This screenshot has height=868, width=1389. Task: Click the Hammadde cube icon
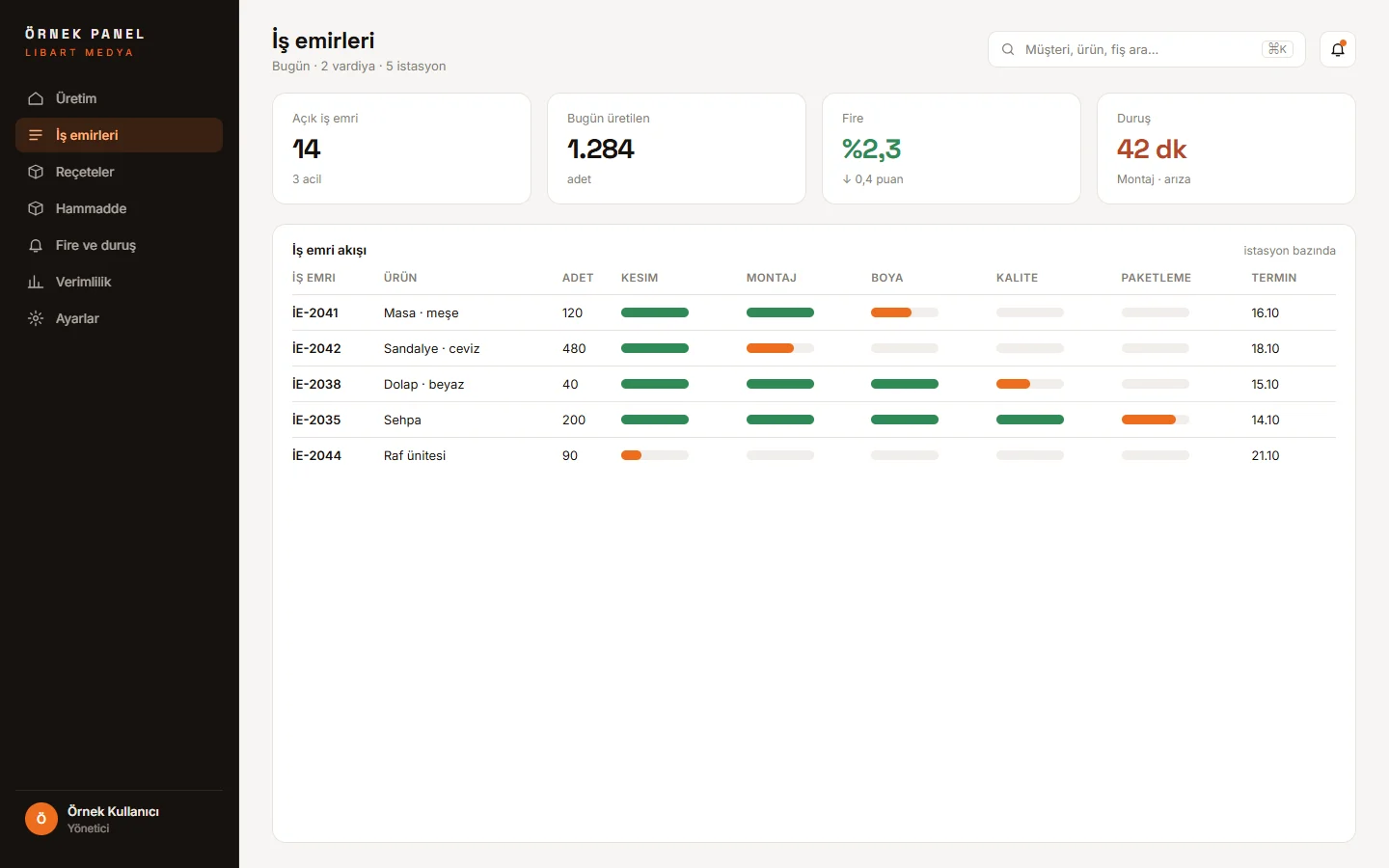click(36, 208)
